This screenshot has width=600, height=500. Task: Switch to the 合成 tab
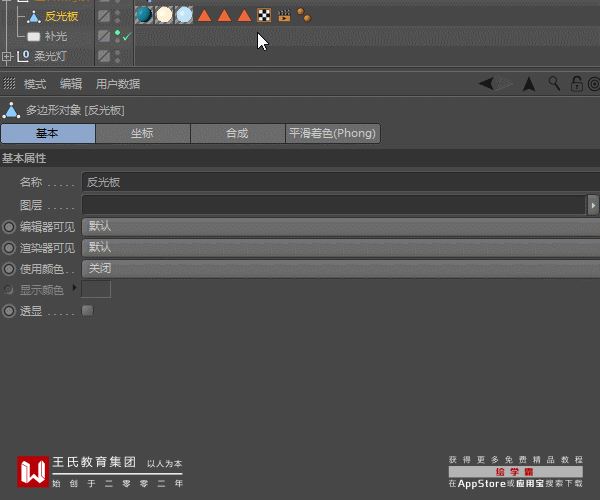coord(238,134)
